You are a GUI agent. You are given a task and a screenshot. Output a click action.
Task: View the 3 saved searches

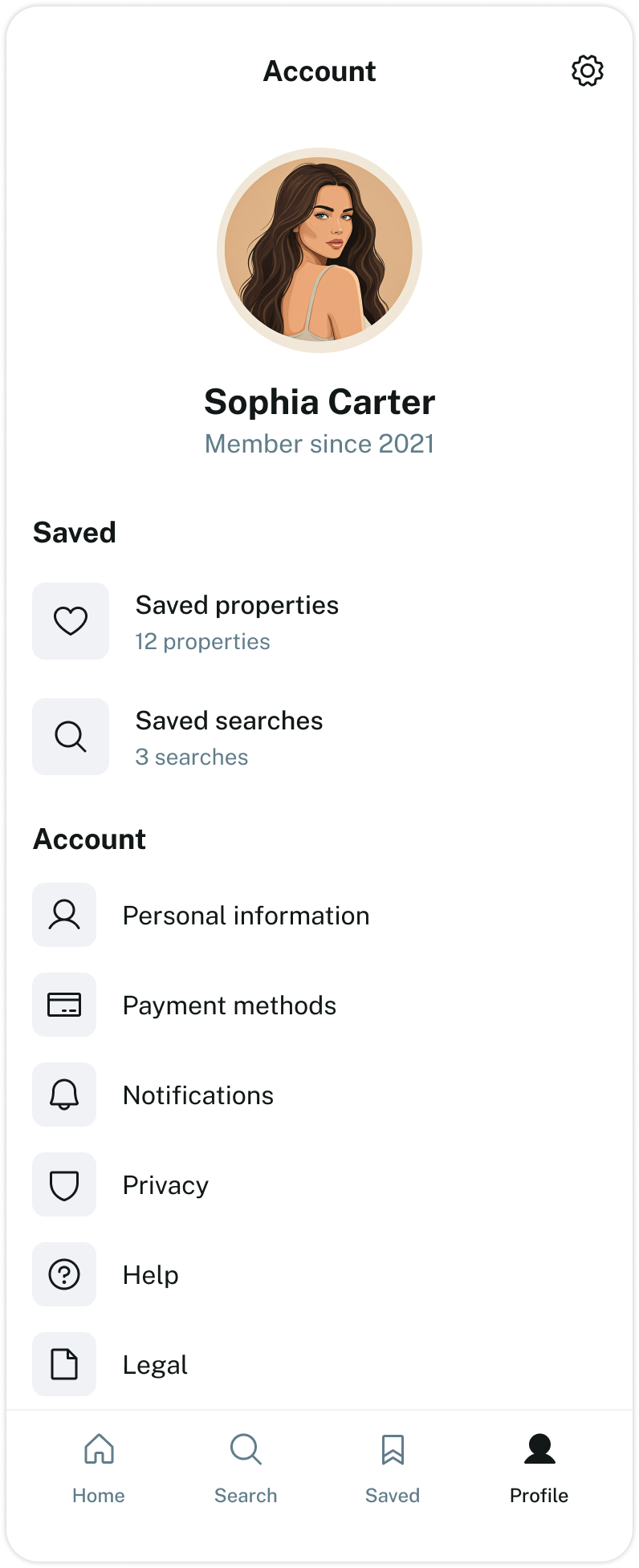319,737
